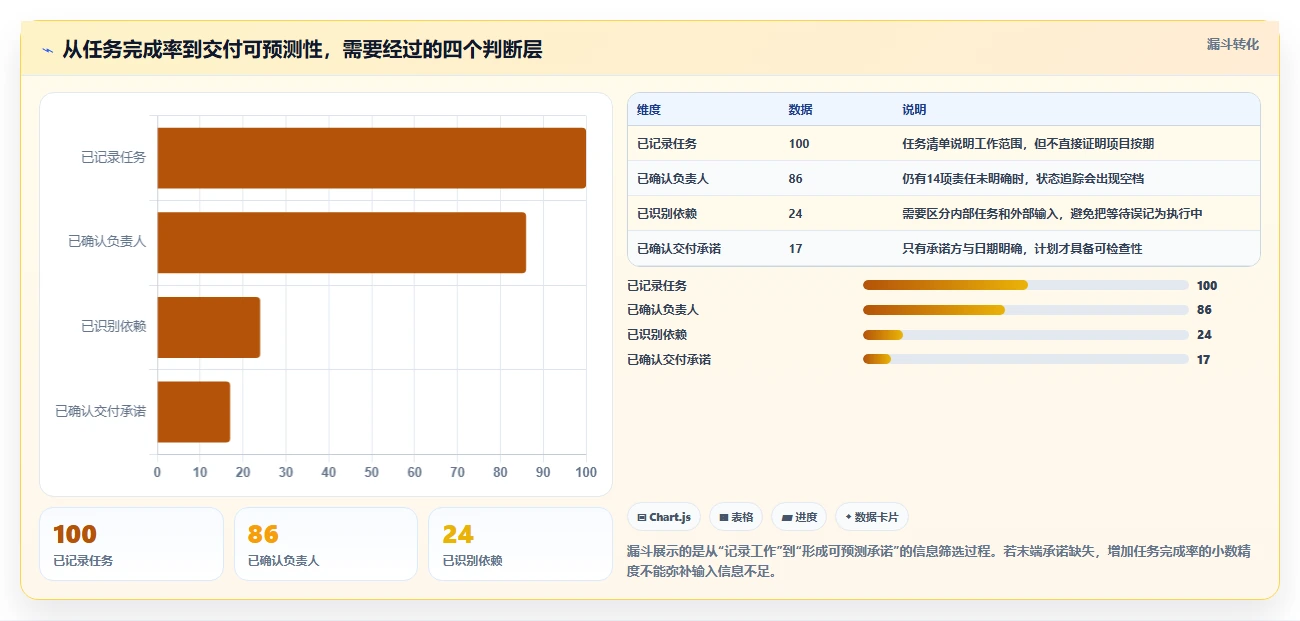This screenshot has height=621, width=1300.
Task: Open the stat card showing 86 已确认负责人
Action: click(x=325, y=544)
